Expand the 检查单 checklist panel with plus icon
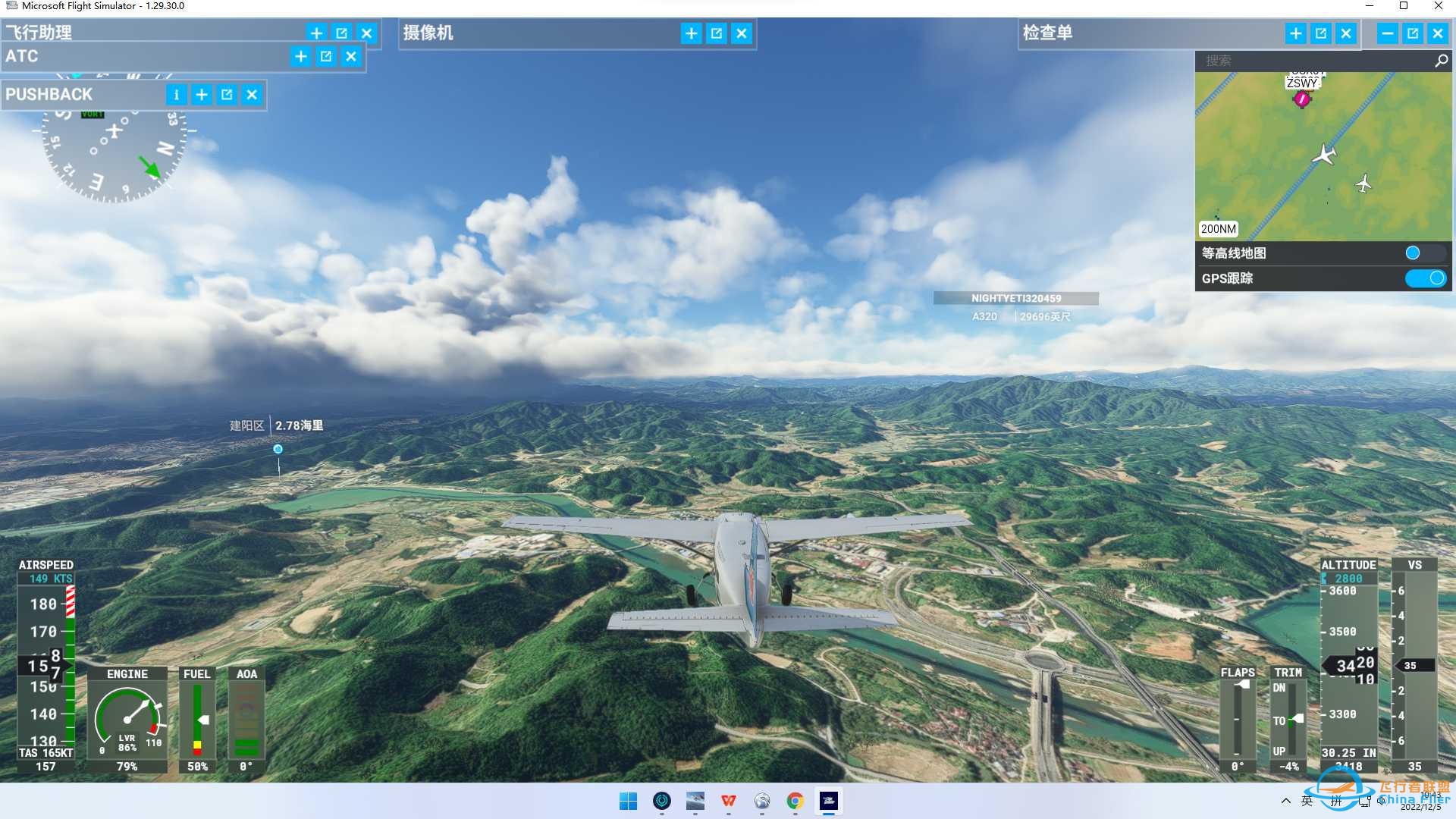Screen dimensions: 1456x819 pos(1296,33)
